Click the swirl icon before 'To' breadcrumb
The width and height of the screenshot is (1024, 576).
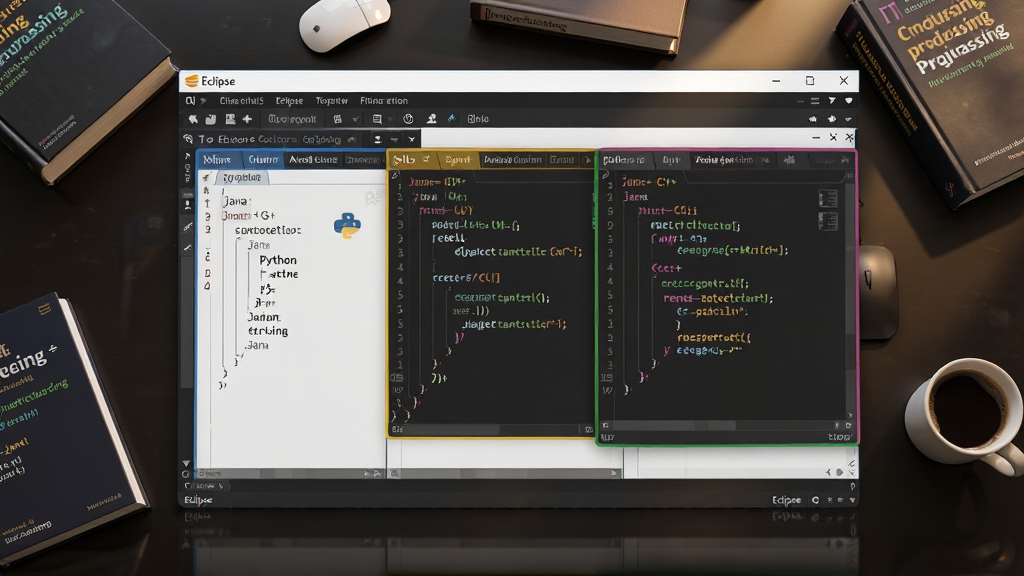[188, 139]
